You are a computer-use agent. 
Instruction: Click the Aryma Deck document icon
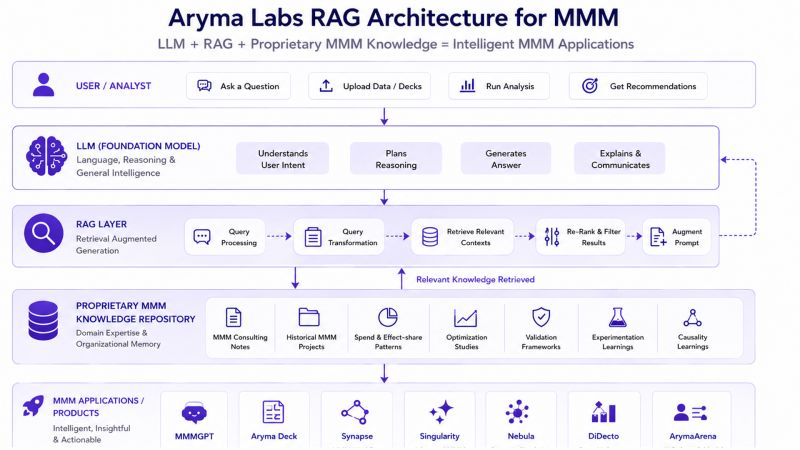click(273, 412)
